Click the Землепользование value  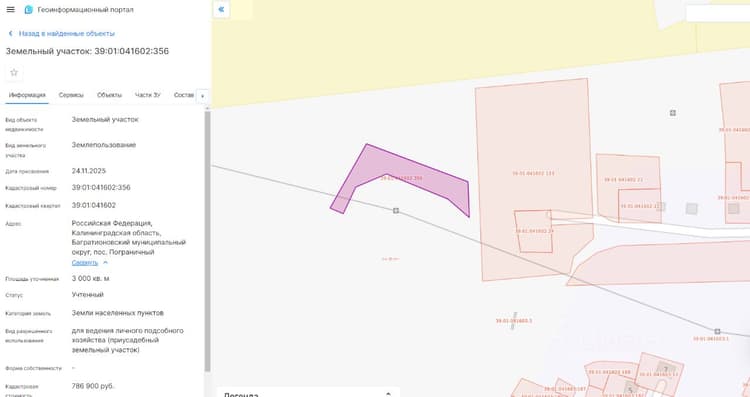click(x=104, y=145)
